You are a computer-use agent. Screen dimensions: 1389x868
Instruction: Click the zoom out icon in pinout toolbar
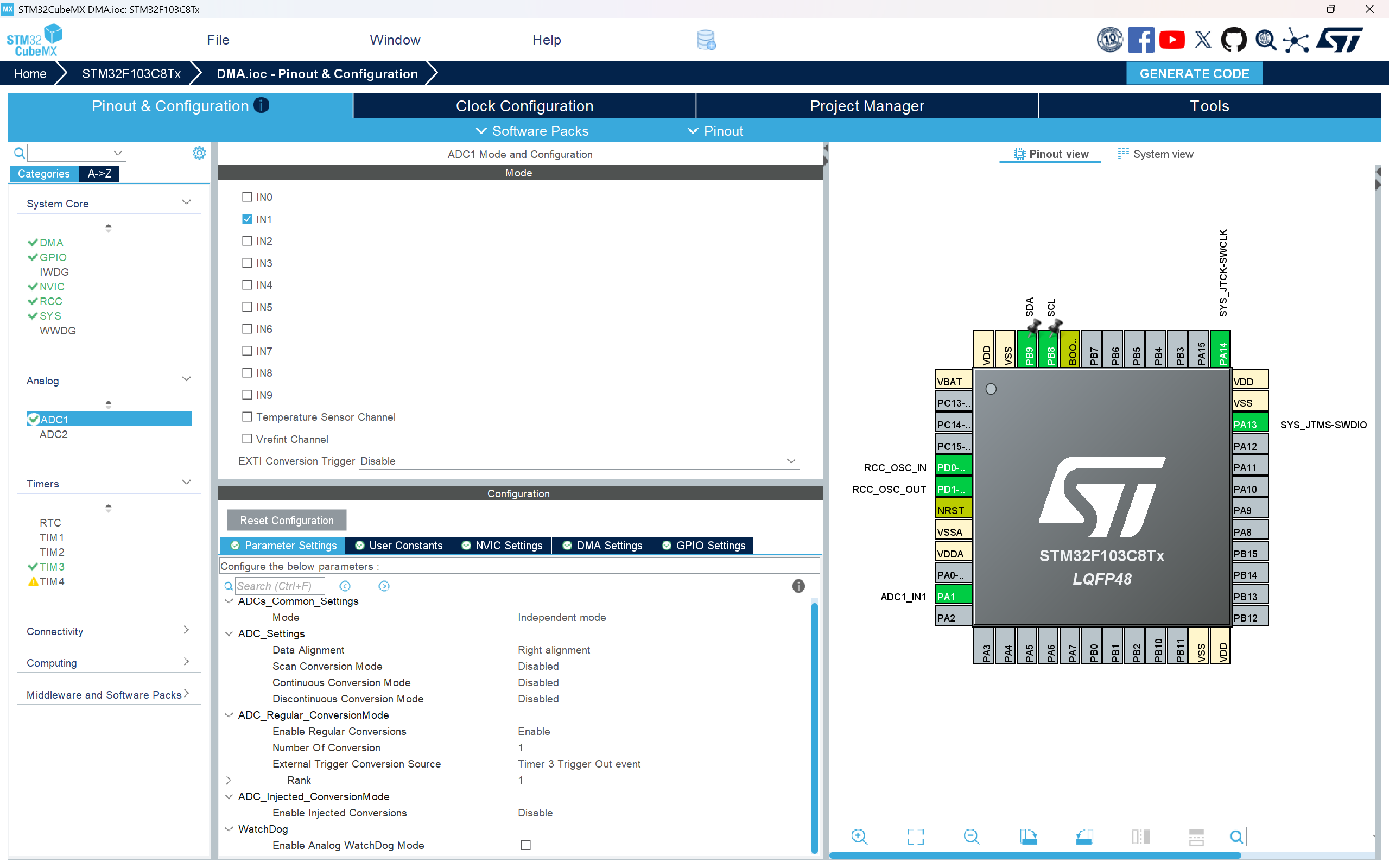(x=971, y=837)
